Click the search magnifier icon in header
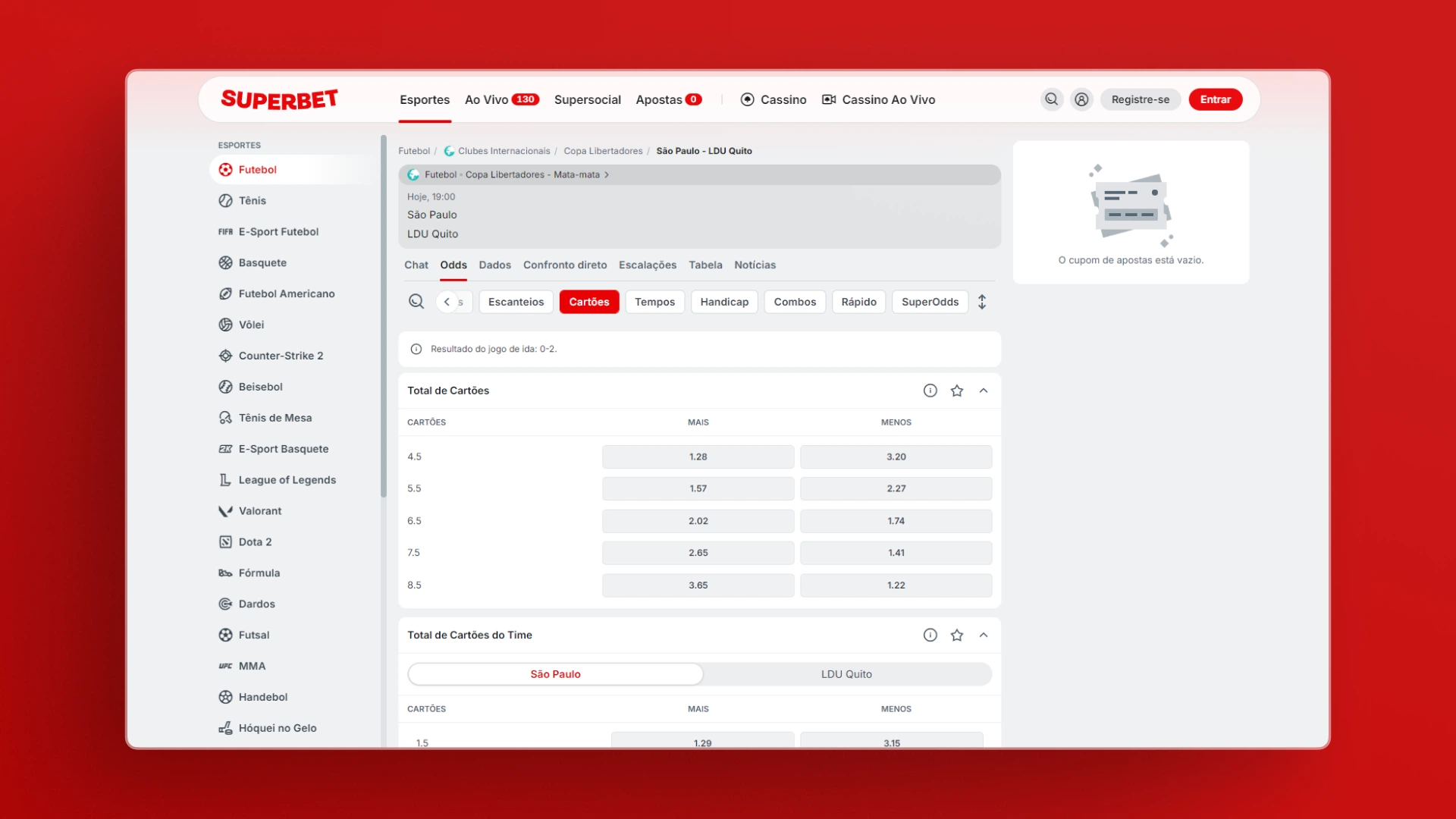Image resolution: width=1456 pixels, height=819 pixels. (x=1051, y=99)
